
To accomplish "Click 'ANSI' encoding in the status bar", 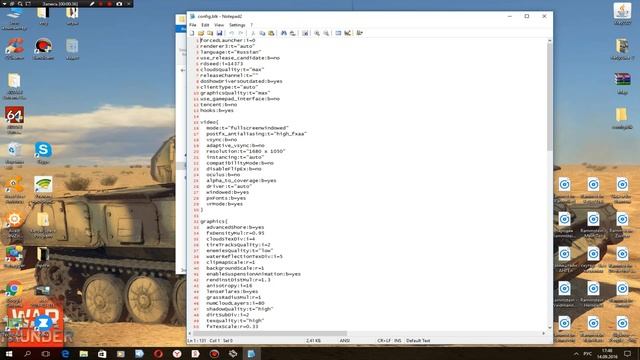I will click(x=344, y=340).
